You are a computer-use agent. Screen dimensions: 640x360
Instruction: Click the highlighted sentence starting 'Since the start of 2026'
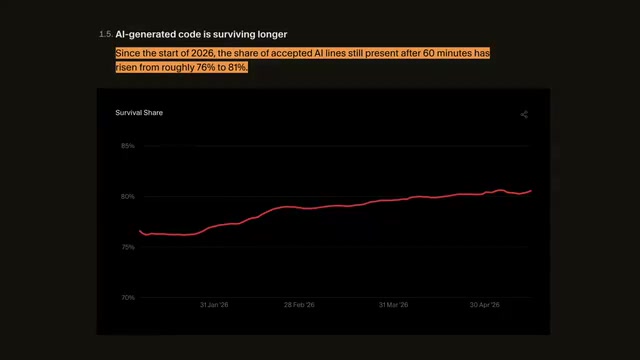tap(302, 60)
